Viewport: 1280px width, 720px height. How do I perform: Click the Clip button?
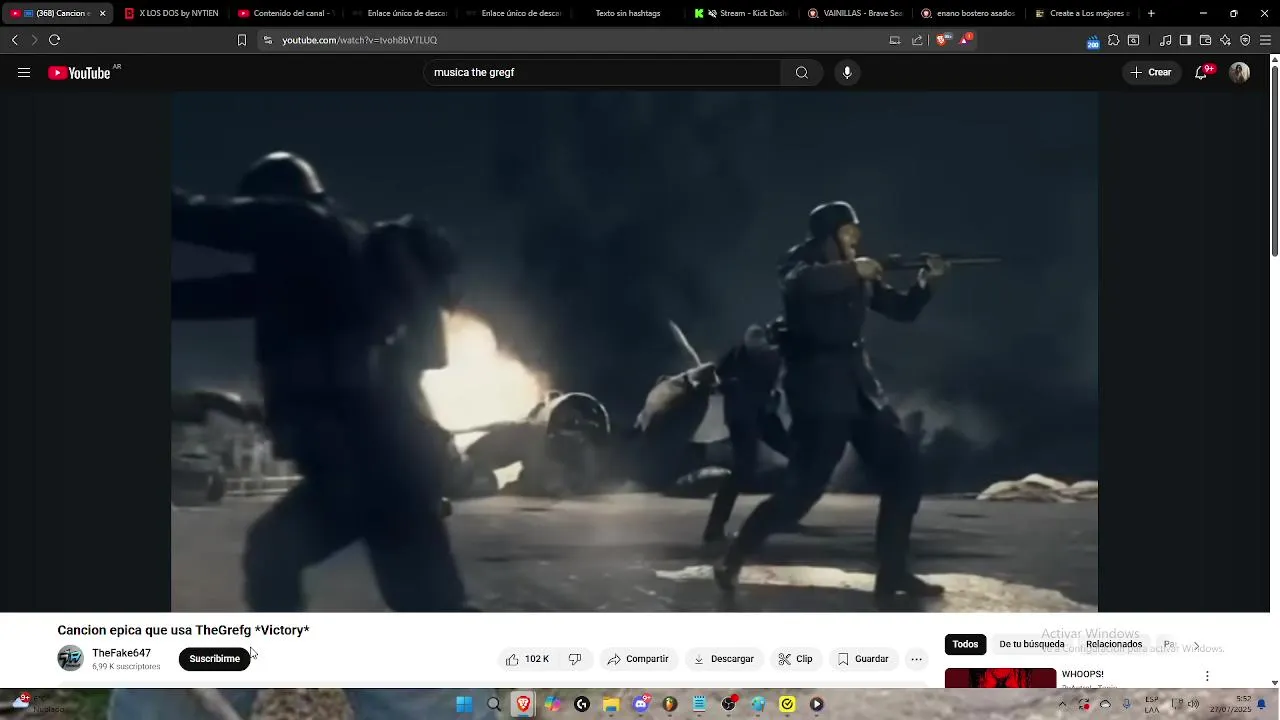click(x=795, y=659)
